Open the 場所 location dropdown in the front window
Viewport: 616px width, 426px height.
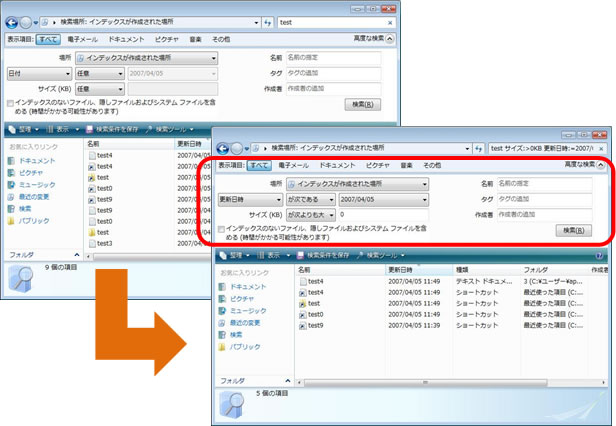click(357, 184)
